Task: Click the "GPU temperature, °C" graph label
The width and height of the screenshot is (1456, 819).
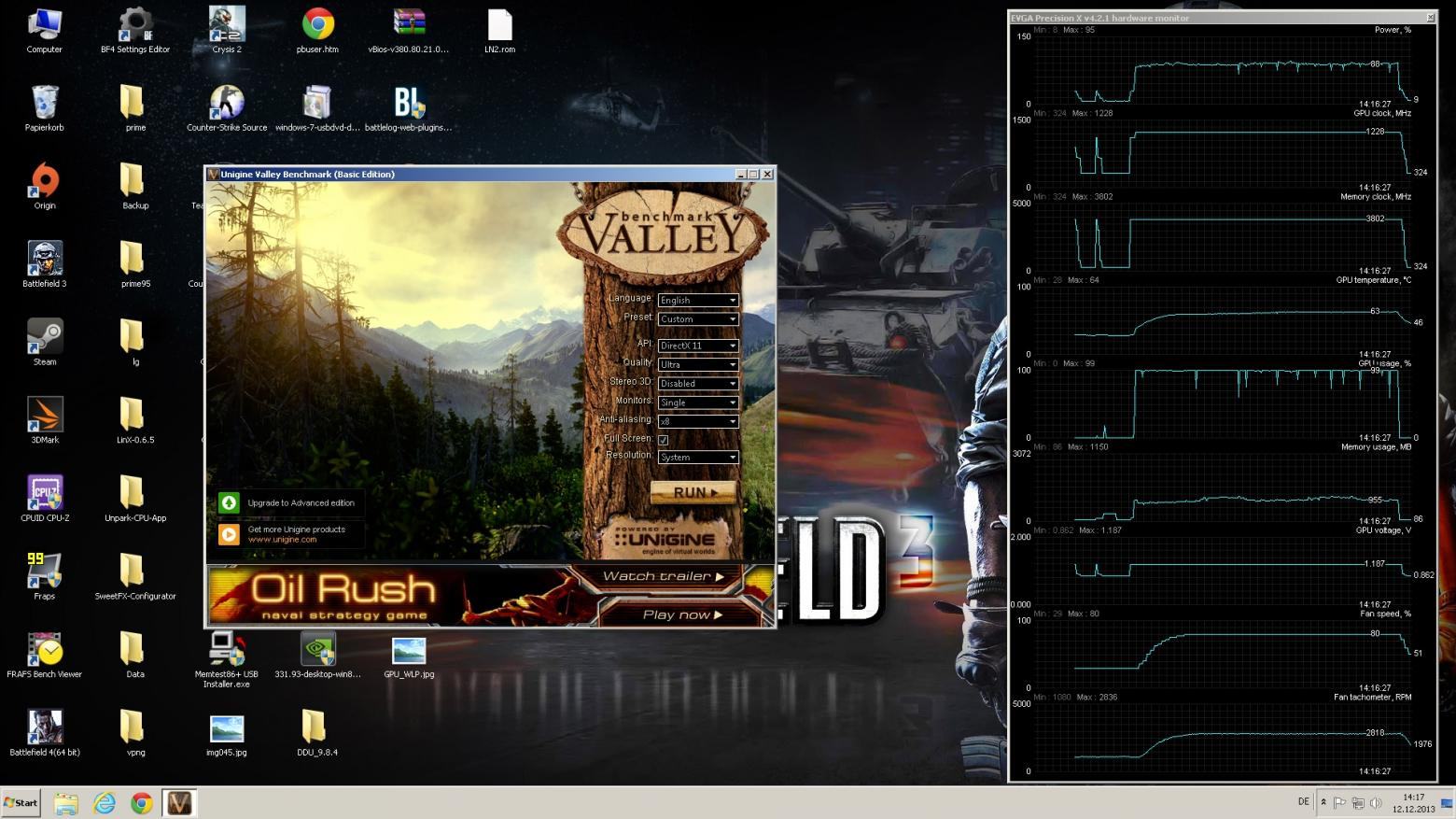Action: click(x=1373, y=280)
